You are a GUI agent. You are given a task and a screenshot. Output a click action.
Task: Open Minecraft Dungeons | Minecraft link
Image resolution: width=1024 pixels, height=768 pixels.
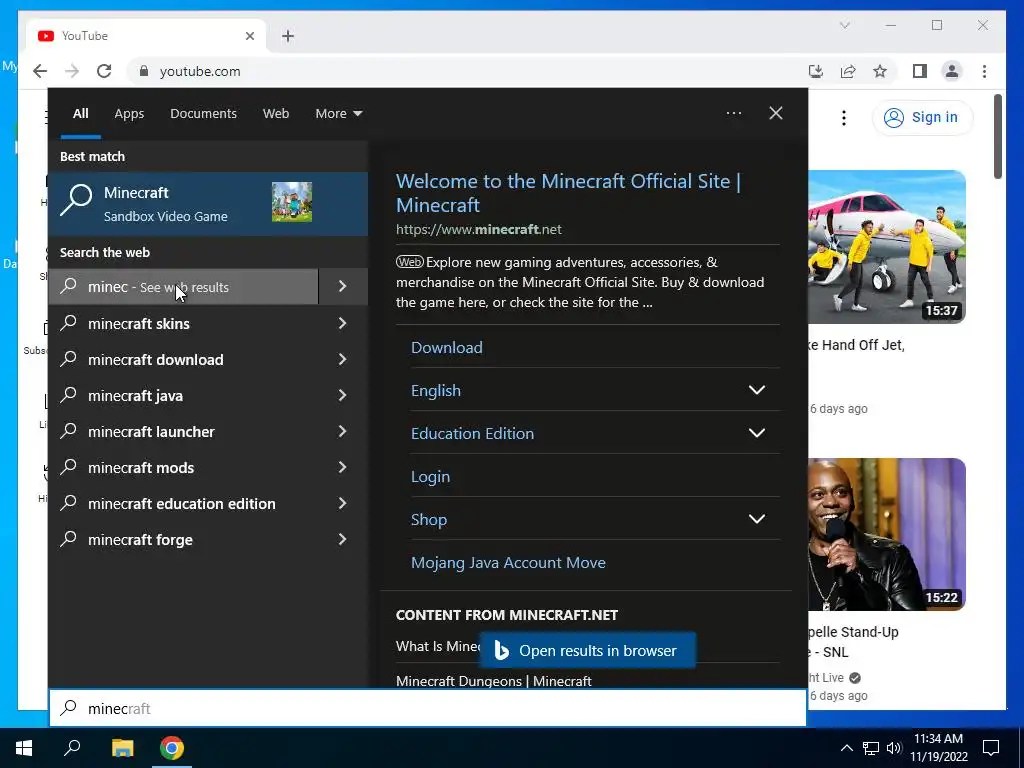click(x=494, y=680)
